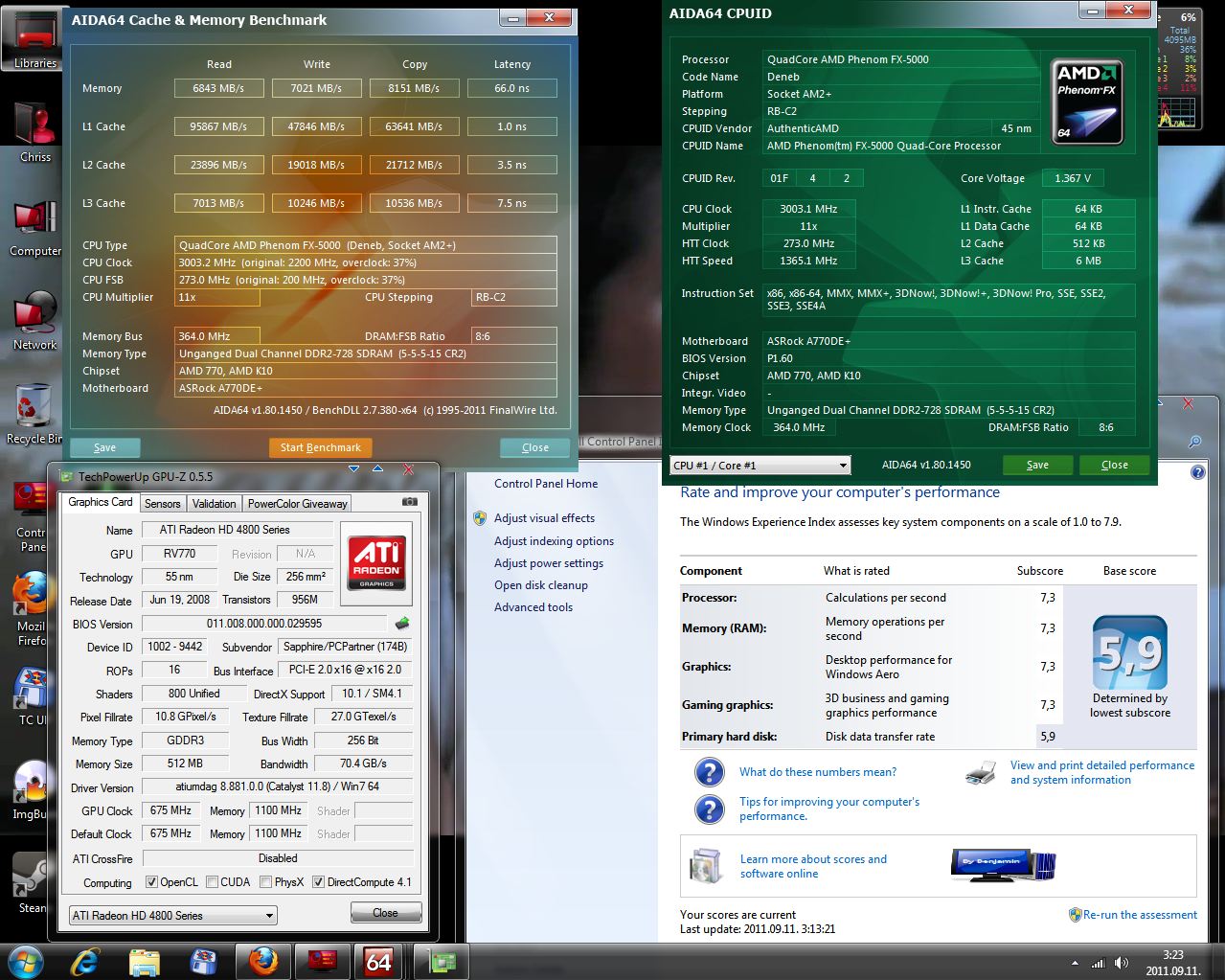
Task: Open View and print detailed performance link
Action: click(x=1102, y=772)
